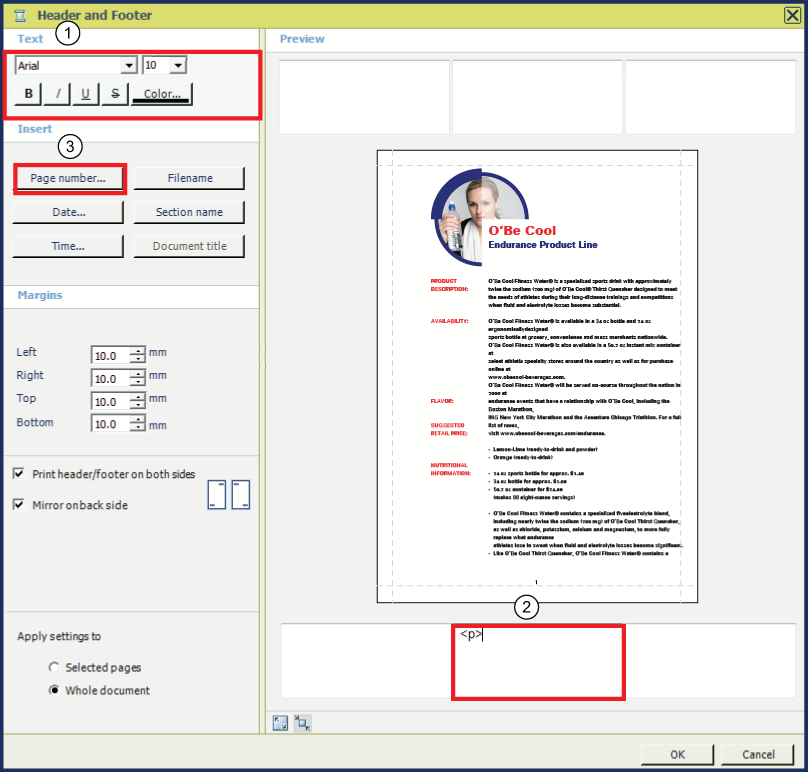Click the zoom selection preview icon
The width and height of the screenshot is (808, 772).
[301, 721]
